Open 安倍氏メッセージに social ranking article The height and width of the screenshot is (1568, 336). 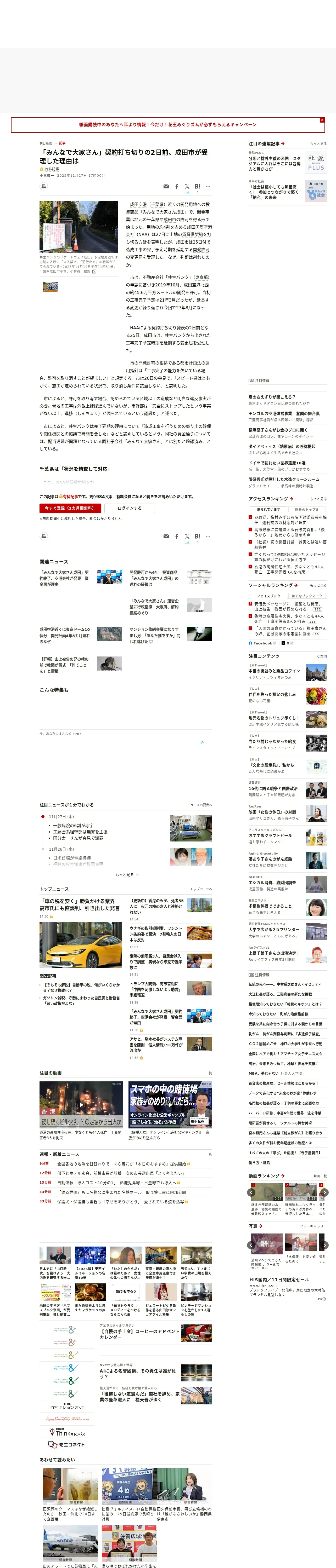coord(290,606)
